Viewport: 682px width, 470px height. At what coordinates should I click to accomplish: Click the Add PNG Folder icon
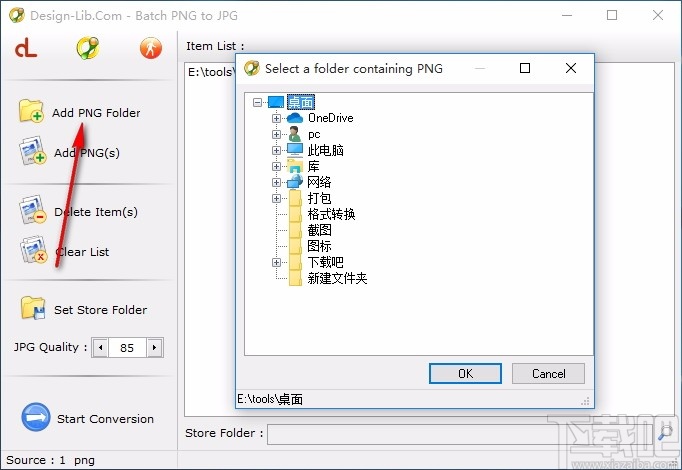[31, 111]
